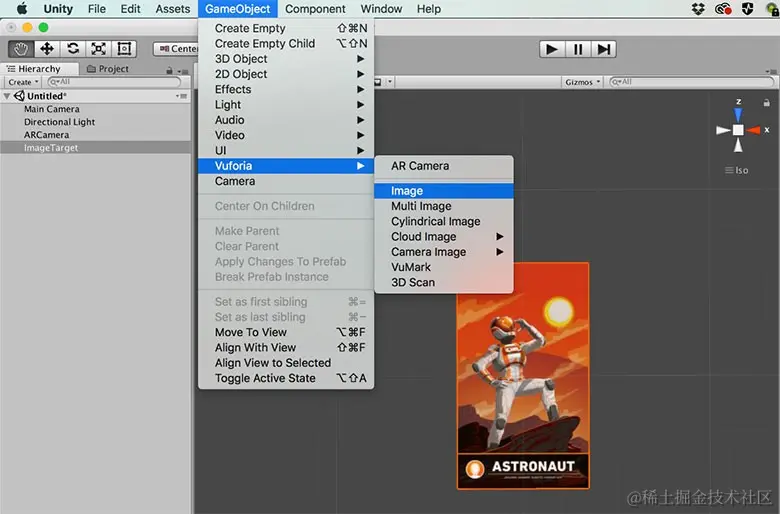Select the Rotate tool

73,49
